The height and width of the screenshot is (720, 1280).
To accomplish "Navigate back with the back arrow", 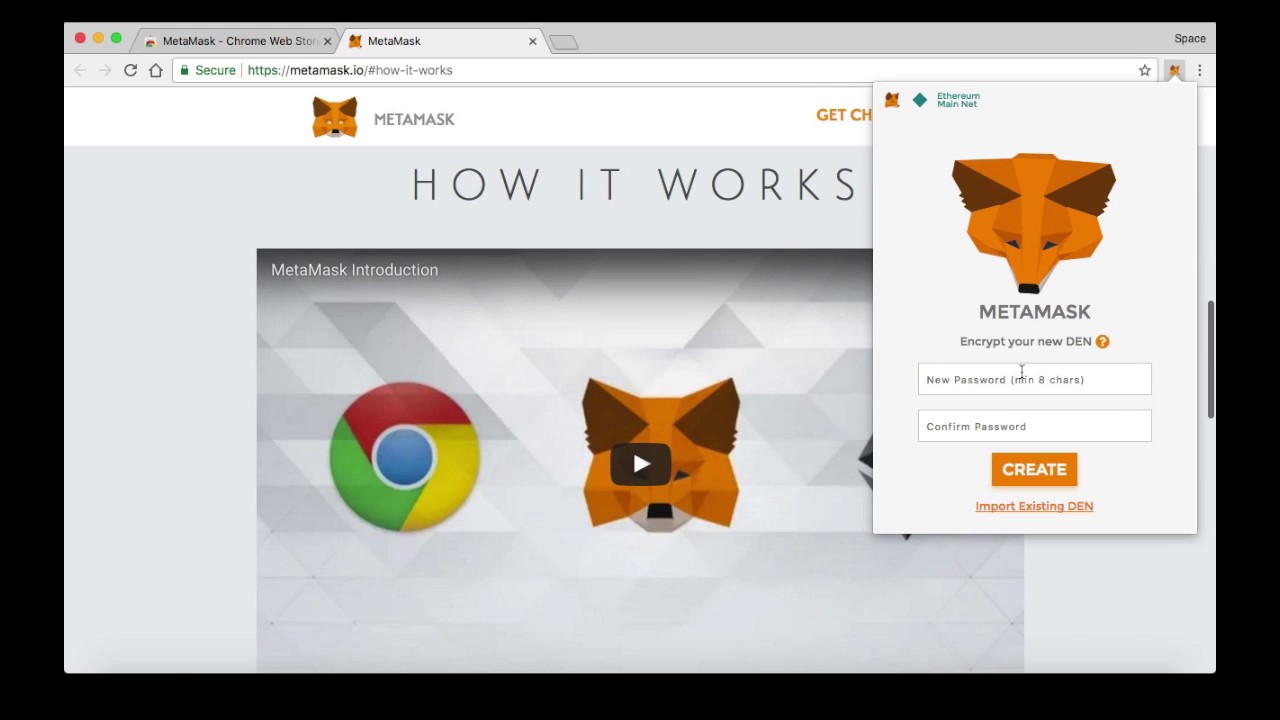I will tap(80, 70).
